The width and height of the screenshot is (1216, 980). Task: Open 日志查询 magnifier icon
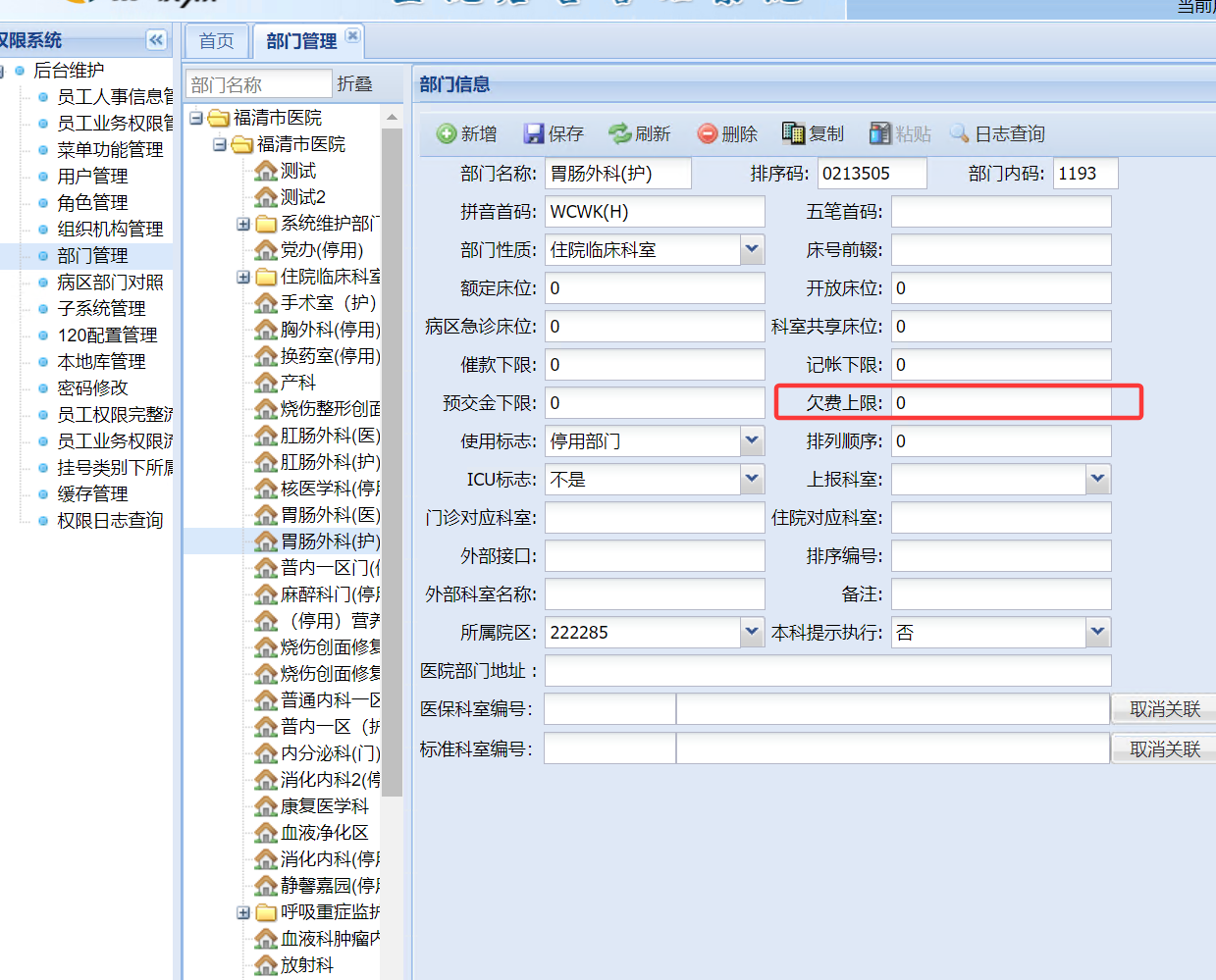(959, 133)
